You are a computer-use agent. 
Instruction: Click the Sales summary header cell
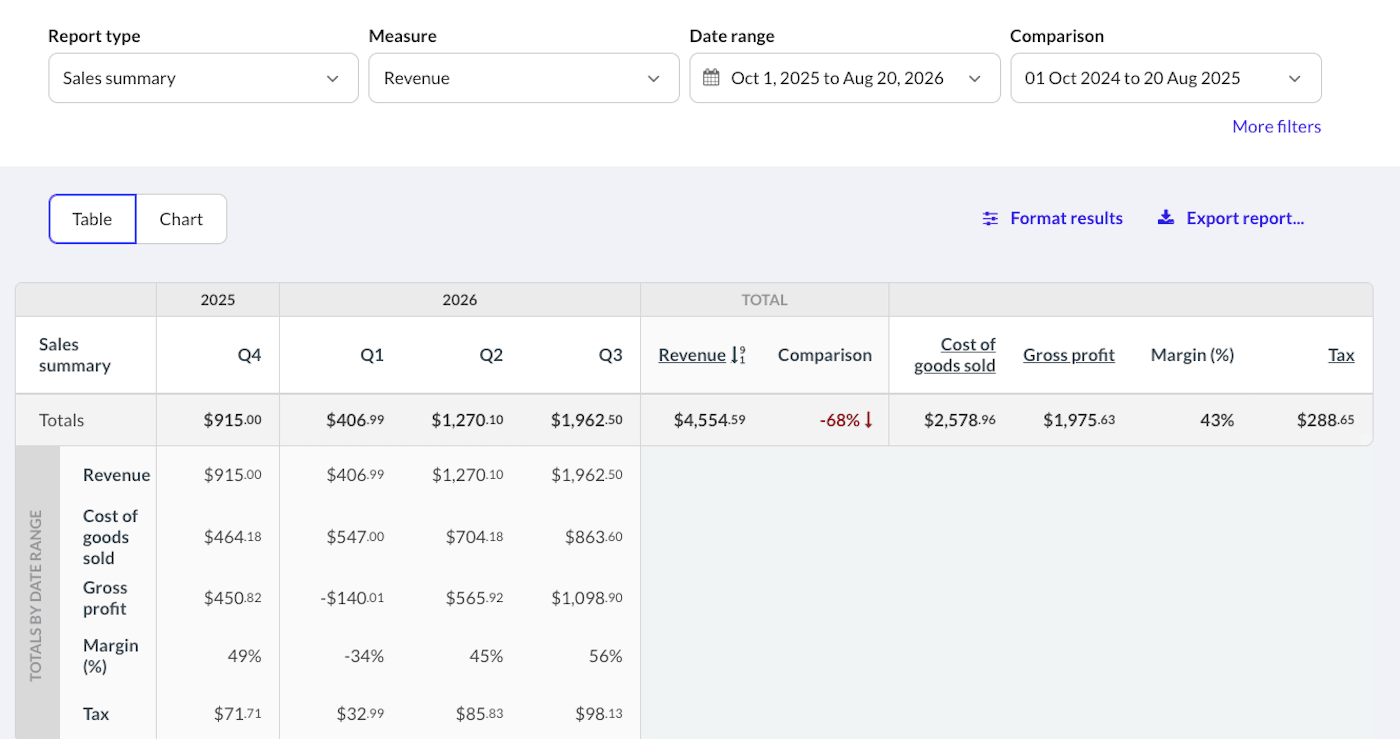pos(86,355)
